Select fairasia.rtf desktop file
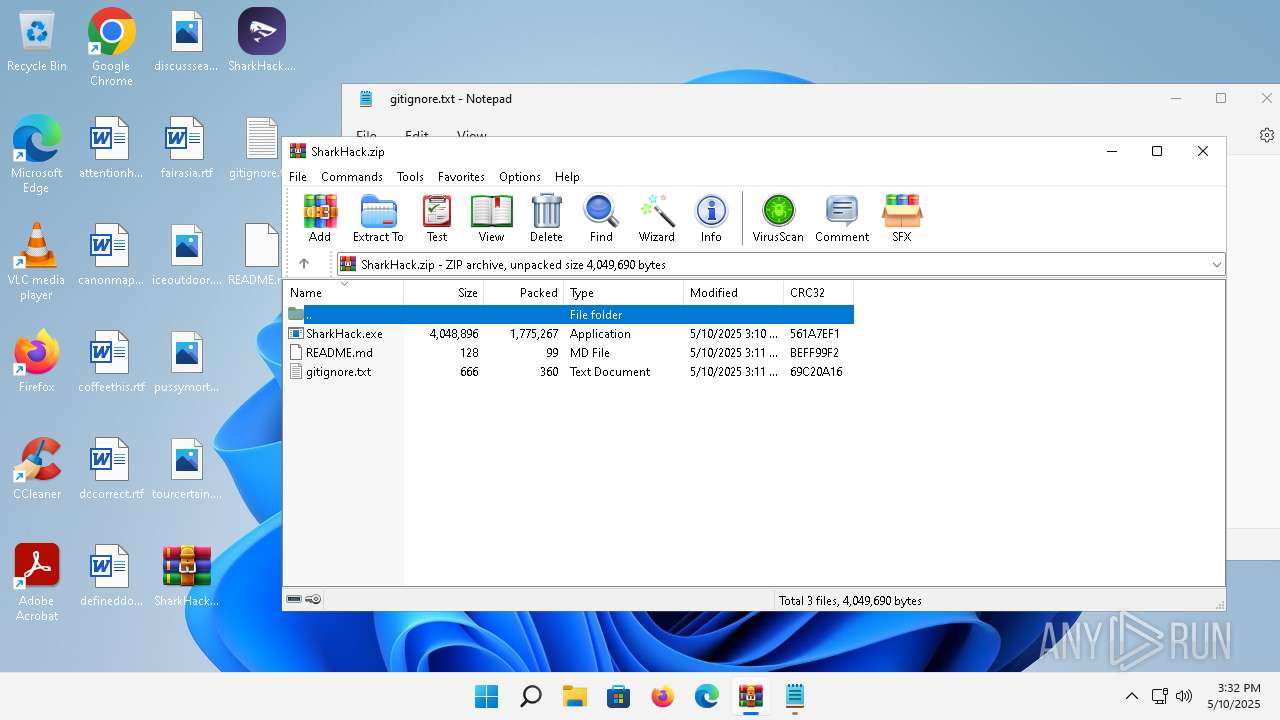The height and width of the screenshot is (720, 1280). click(187, 147)
